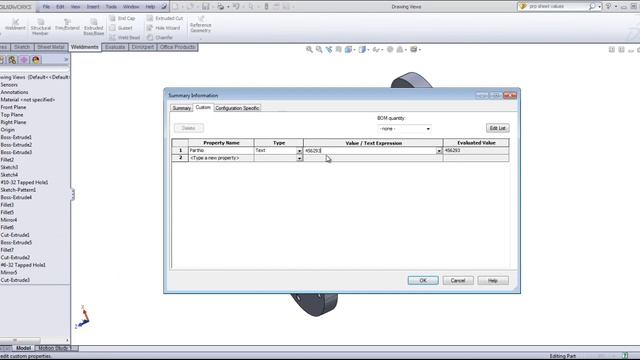640x360 pixels.
Task: Open the Insert menu
Action: coord(93,7)
